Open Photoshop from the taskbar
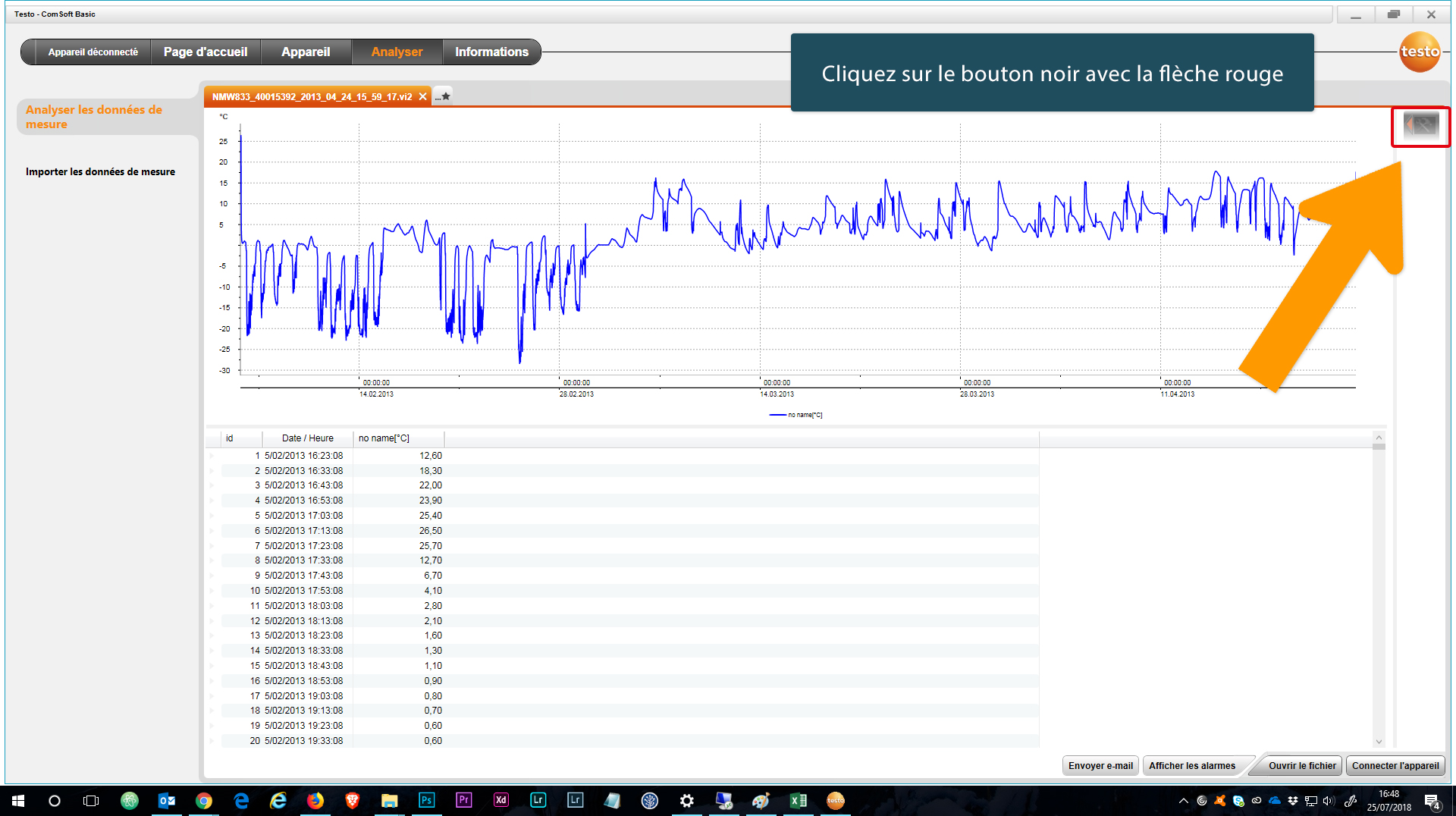 point(427,801)
